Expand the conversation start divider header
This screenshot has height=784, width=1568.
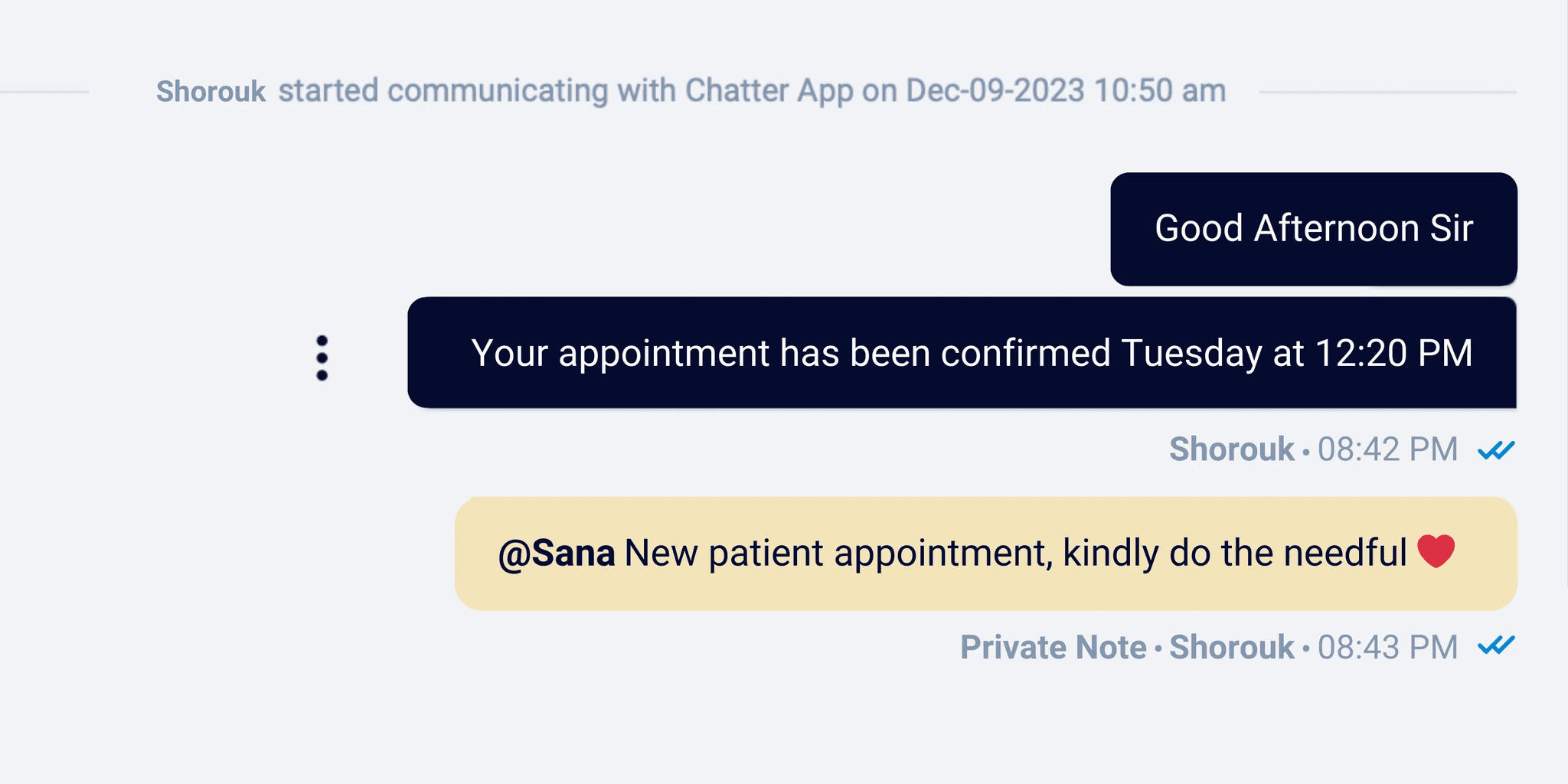click(x=690, y=90)
